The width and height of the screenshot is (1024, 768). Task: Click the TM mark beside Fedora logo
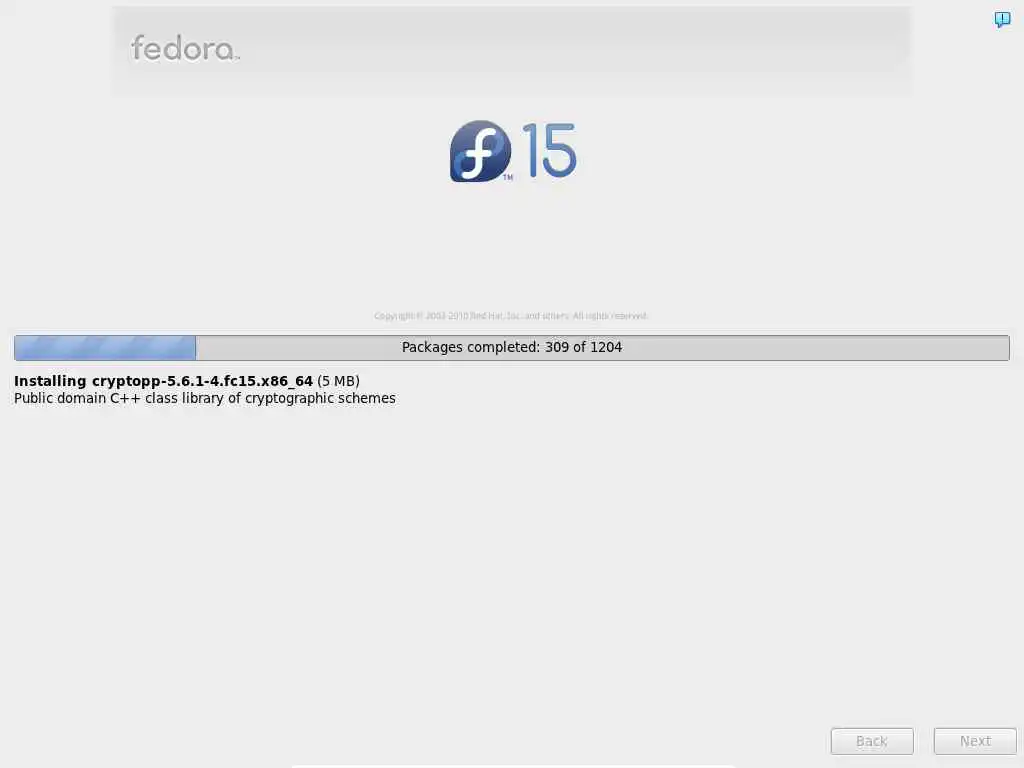pyautogui.click(x=507, y=177)
